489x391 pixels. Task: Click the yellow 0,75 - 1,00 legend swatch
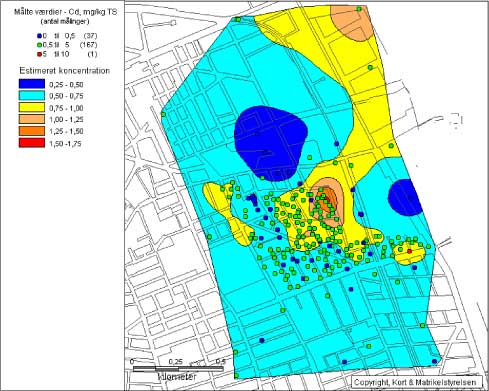tap(32, 107)
